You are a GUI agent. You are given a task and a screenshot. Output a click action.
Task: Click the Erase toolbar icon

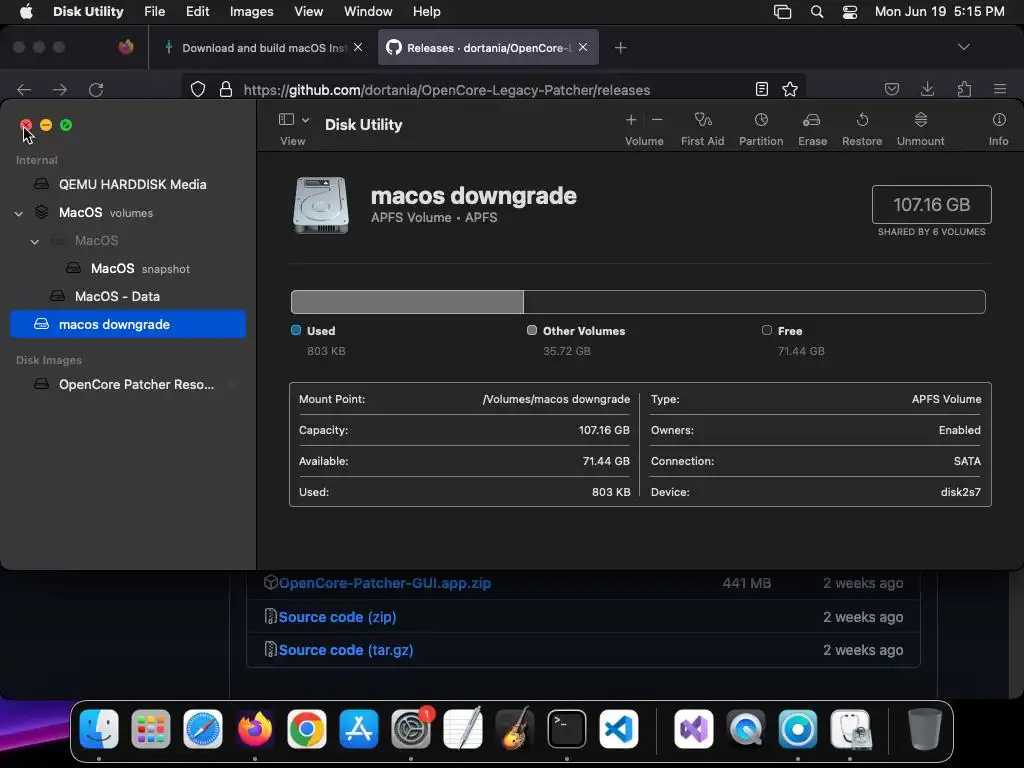coord(812,120)
